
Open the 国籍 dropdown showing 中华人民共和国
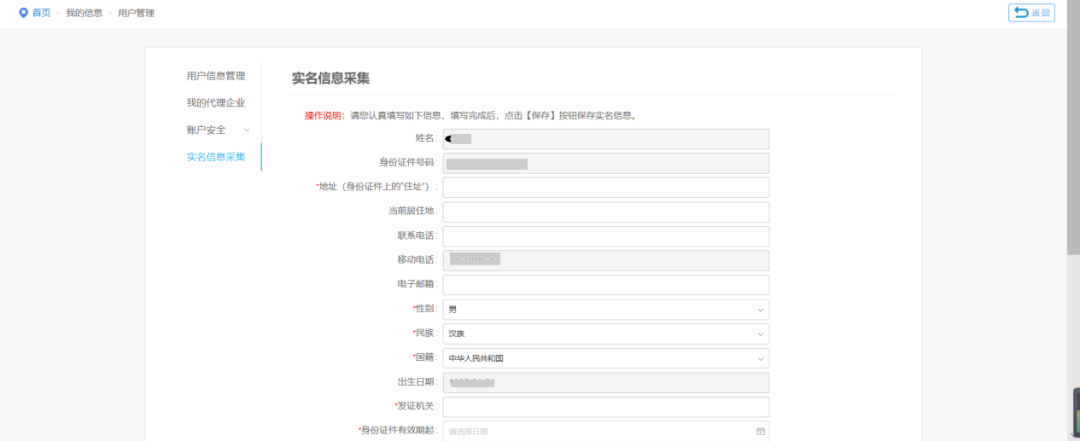[x=606, y=358]
